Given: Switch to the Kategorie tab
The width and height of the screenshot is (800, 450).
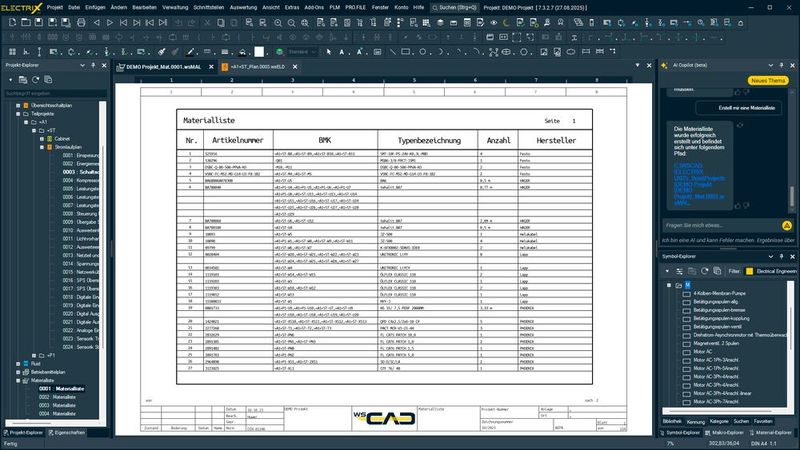Looking at the screenshot, I should (x=718, y=421).
